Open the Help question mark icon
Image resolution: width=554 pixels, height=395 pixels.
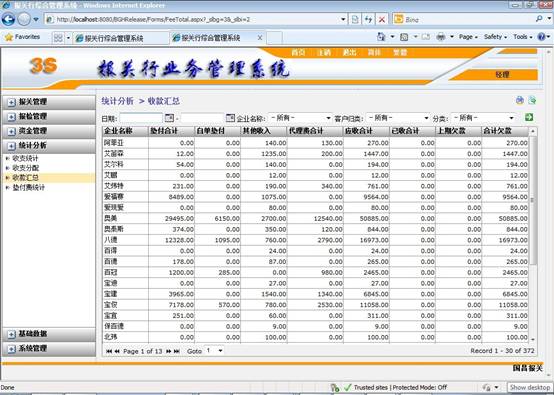click(541, 37)
